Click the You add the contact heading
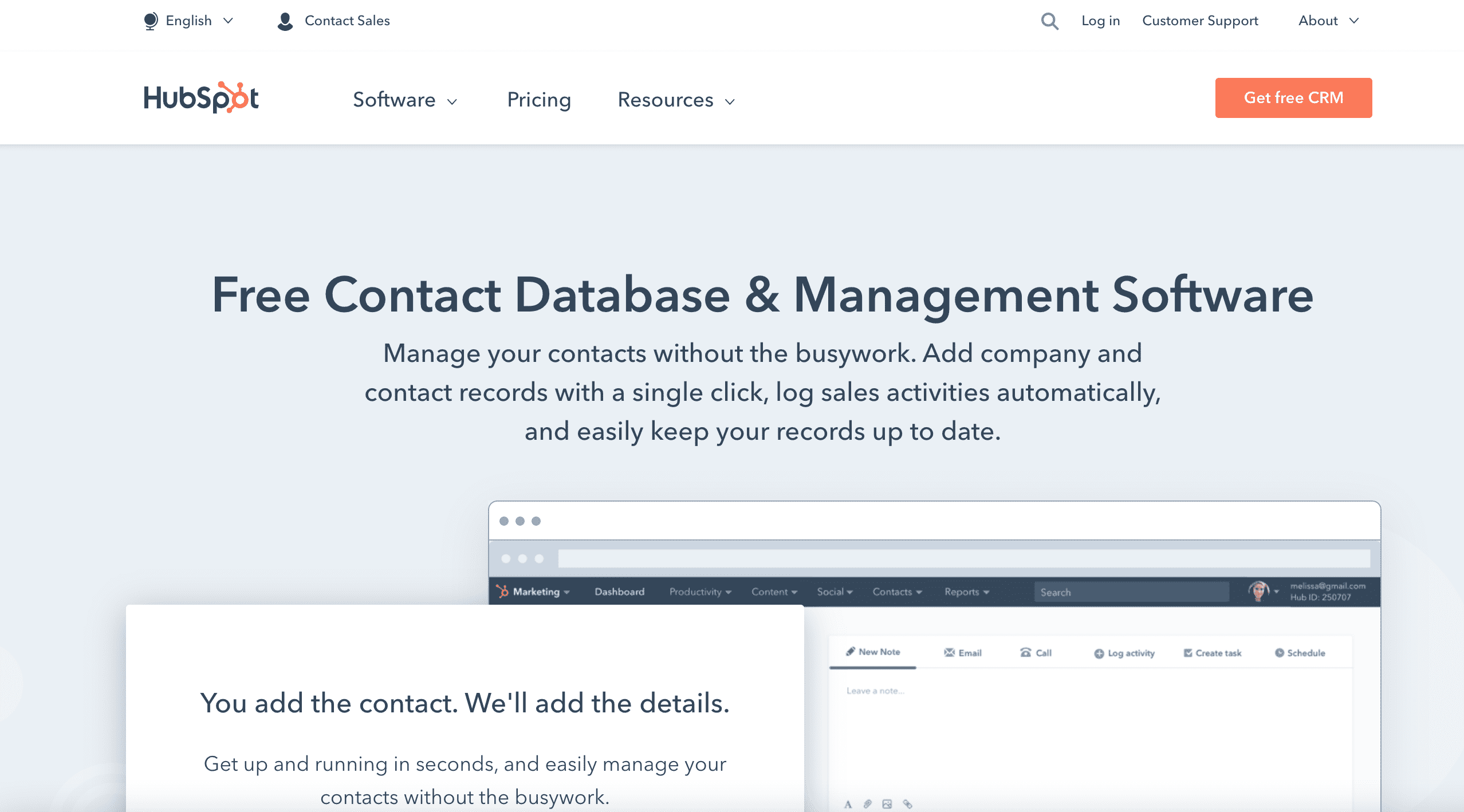The height and width of the screenshot is (812, 1464). (465, 703)
